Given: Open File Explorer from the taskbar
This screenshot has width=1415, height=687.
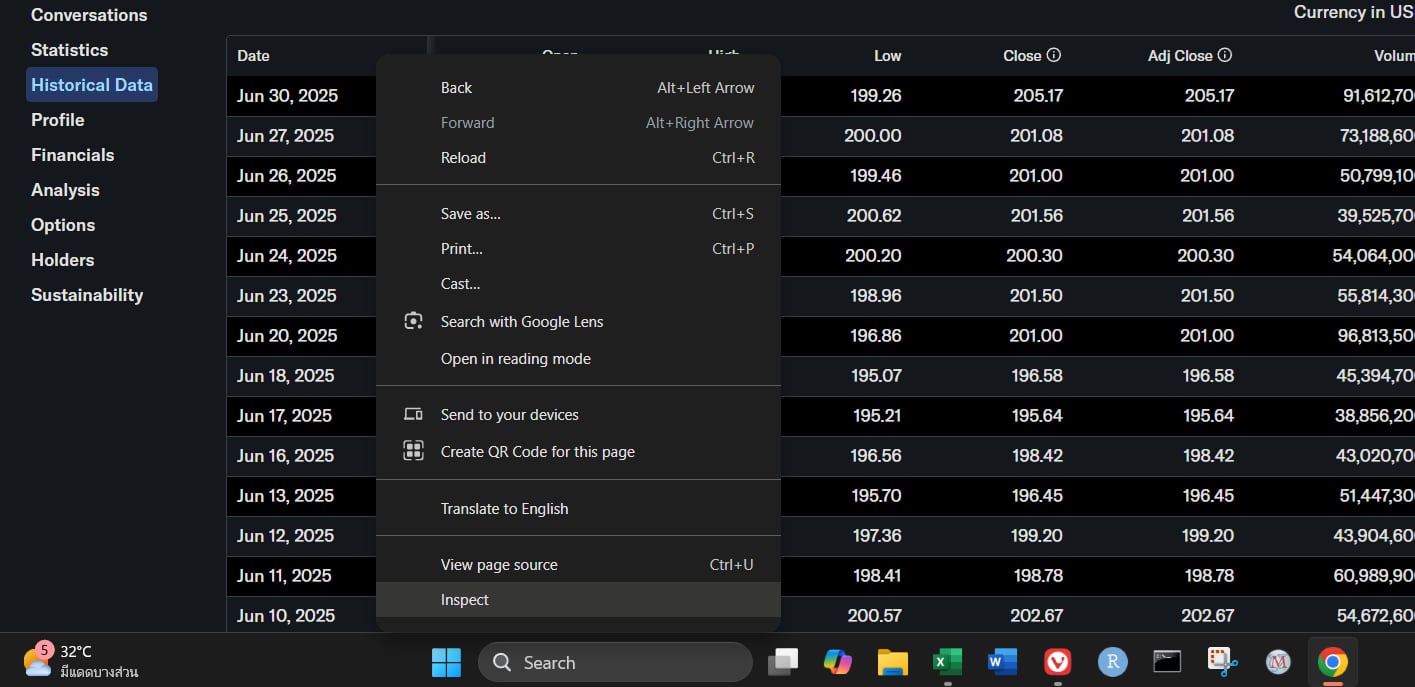Looking at the screenshot, I should [892, 662].
